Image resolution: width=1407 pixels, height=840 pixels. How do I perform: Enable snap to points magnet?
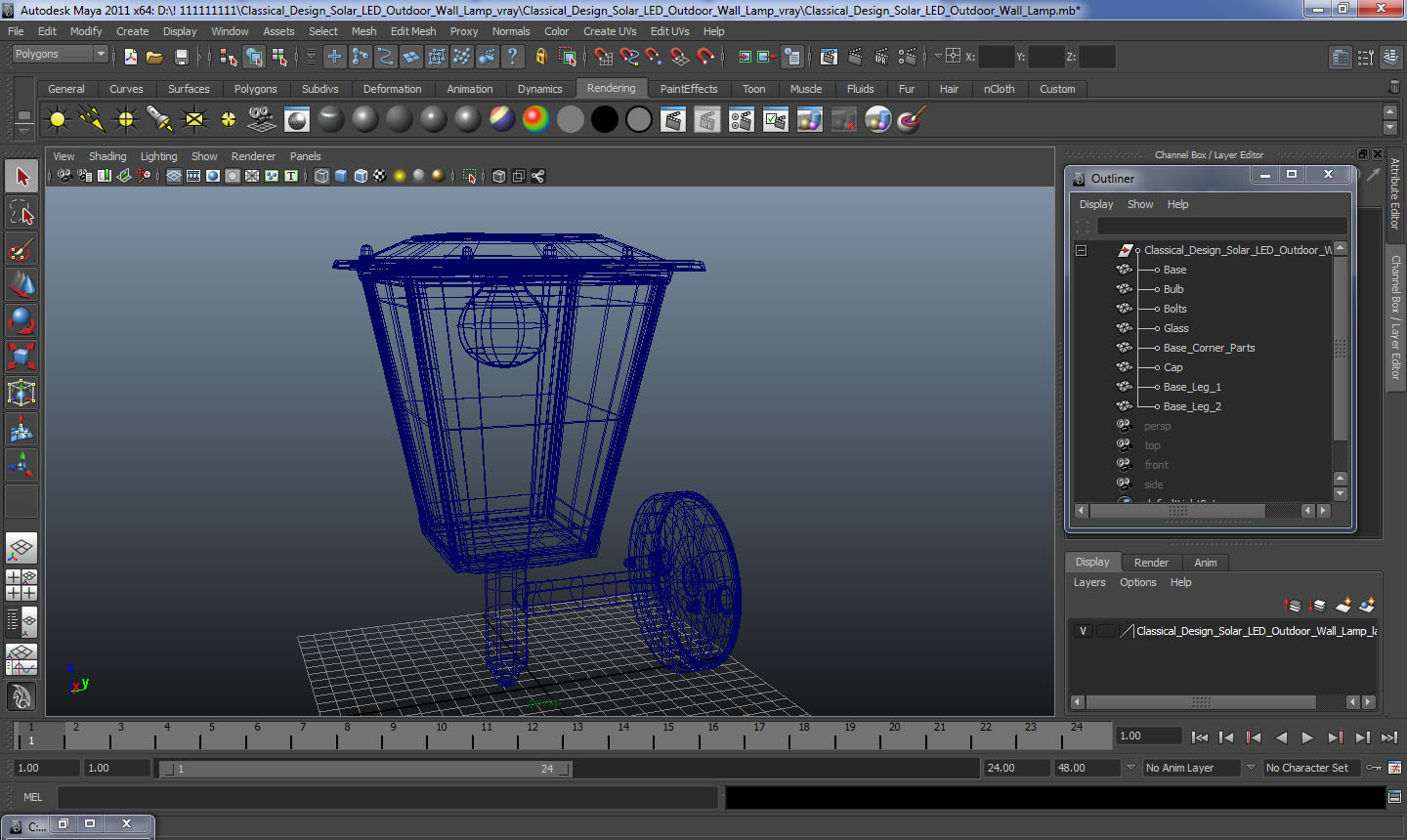[x=655, y=57]
